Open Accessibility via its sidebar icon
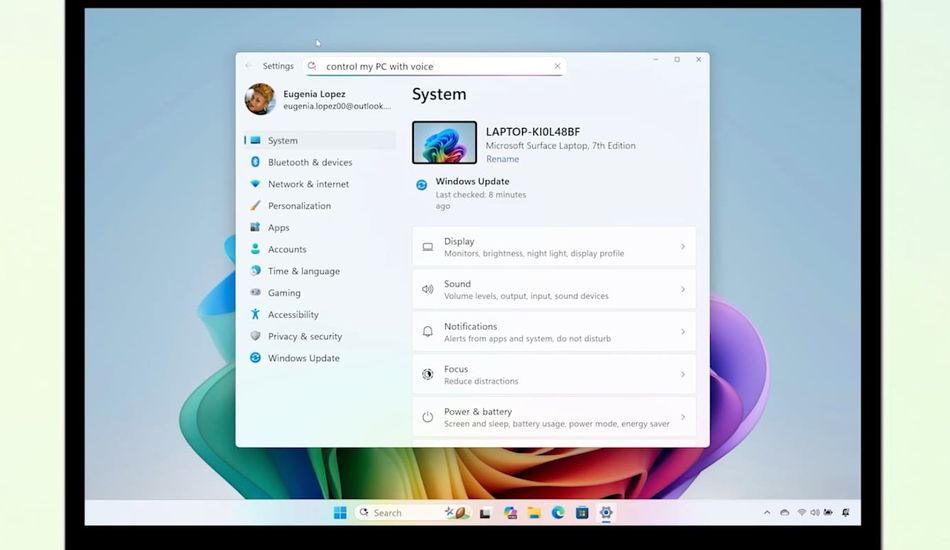Viewport: 950px width, 550px height. (x=255, y=315)
